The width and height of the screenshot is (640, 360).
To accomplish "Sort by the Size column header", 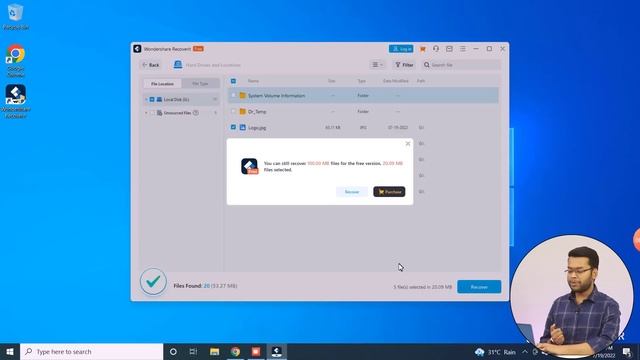I will 331,81.
